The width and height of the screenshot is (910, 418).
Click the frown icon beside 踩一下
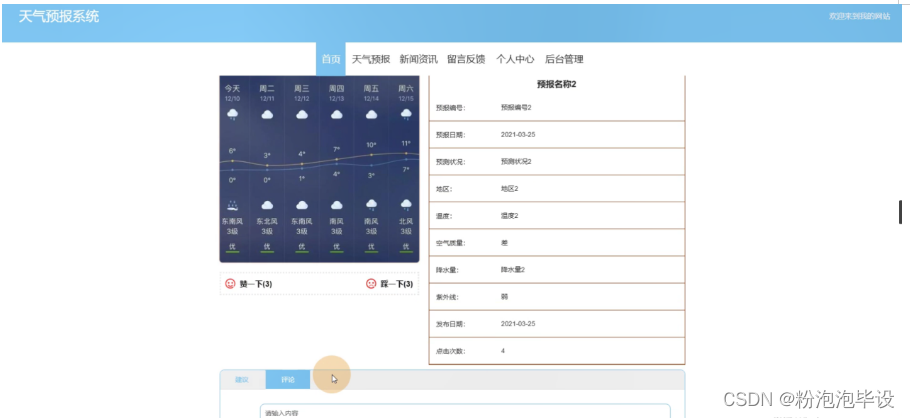click(x=371, y=284)
